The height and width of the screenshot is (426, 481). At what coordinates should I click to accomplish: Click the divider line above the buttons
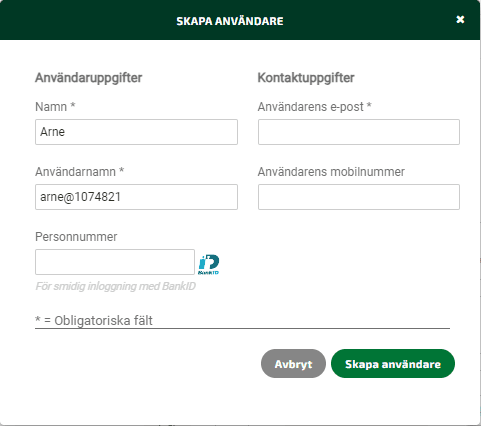[242, 328]
